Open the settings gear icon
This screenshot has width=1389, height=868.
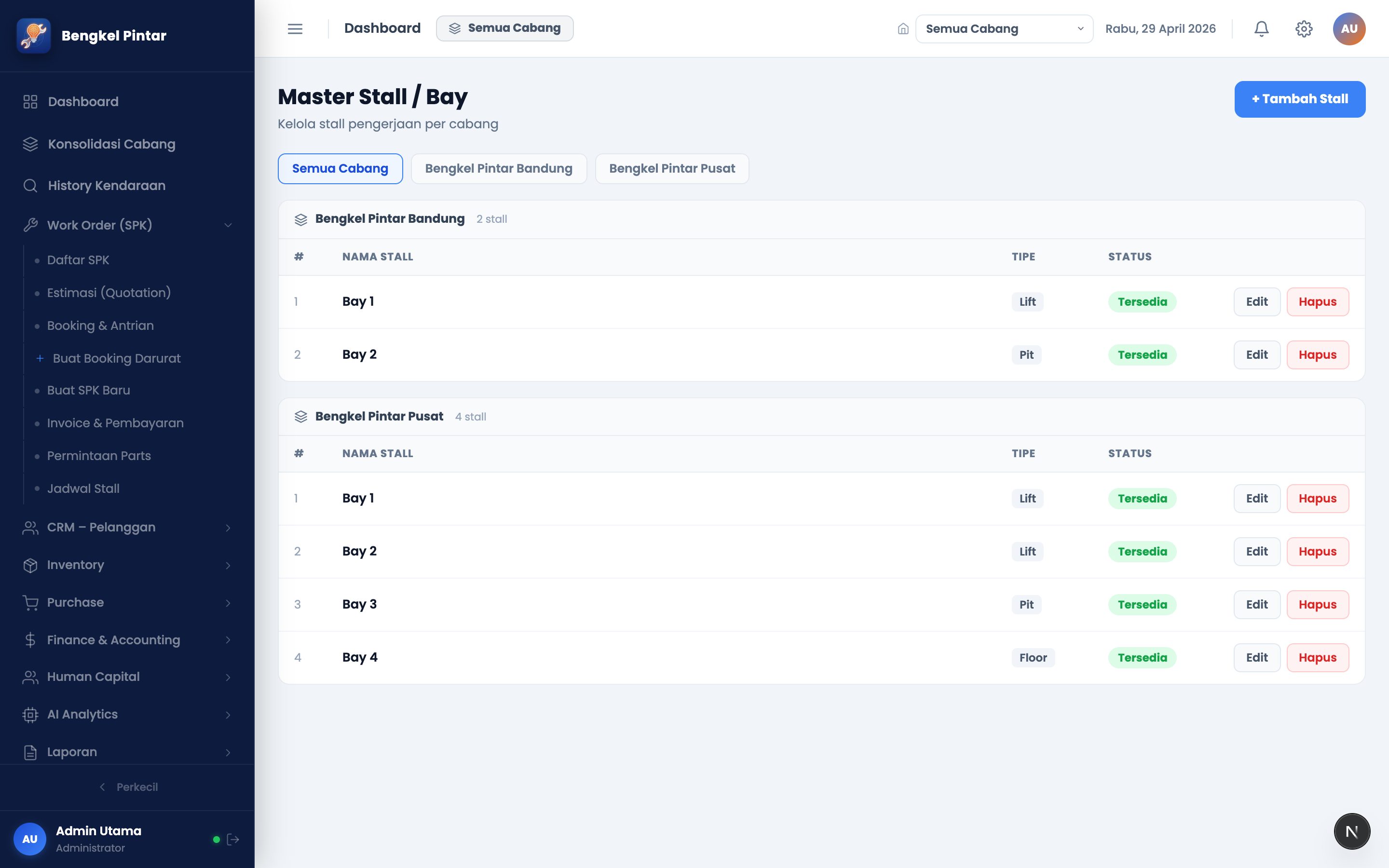(x=1304, y=29)
